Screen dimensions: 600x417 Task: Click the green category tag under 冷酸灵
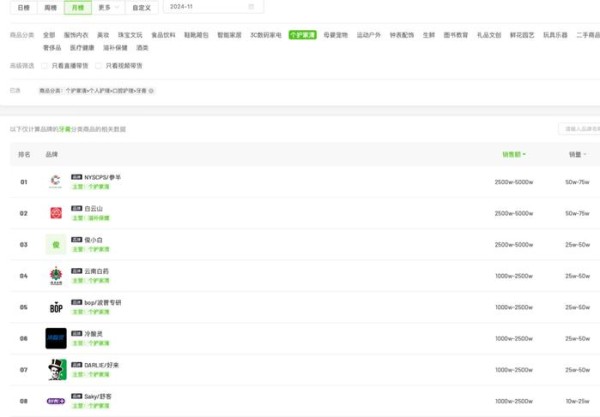(91, 343)
